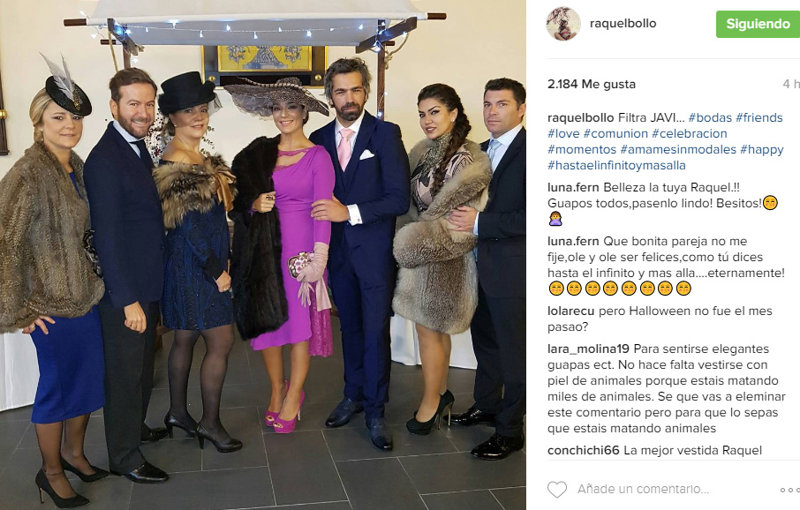Focus the Añade un comentario field
800x510 pixels.
tap(643, 489)
